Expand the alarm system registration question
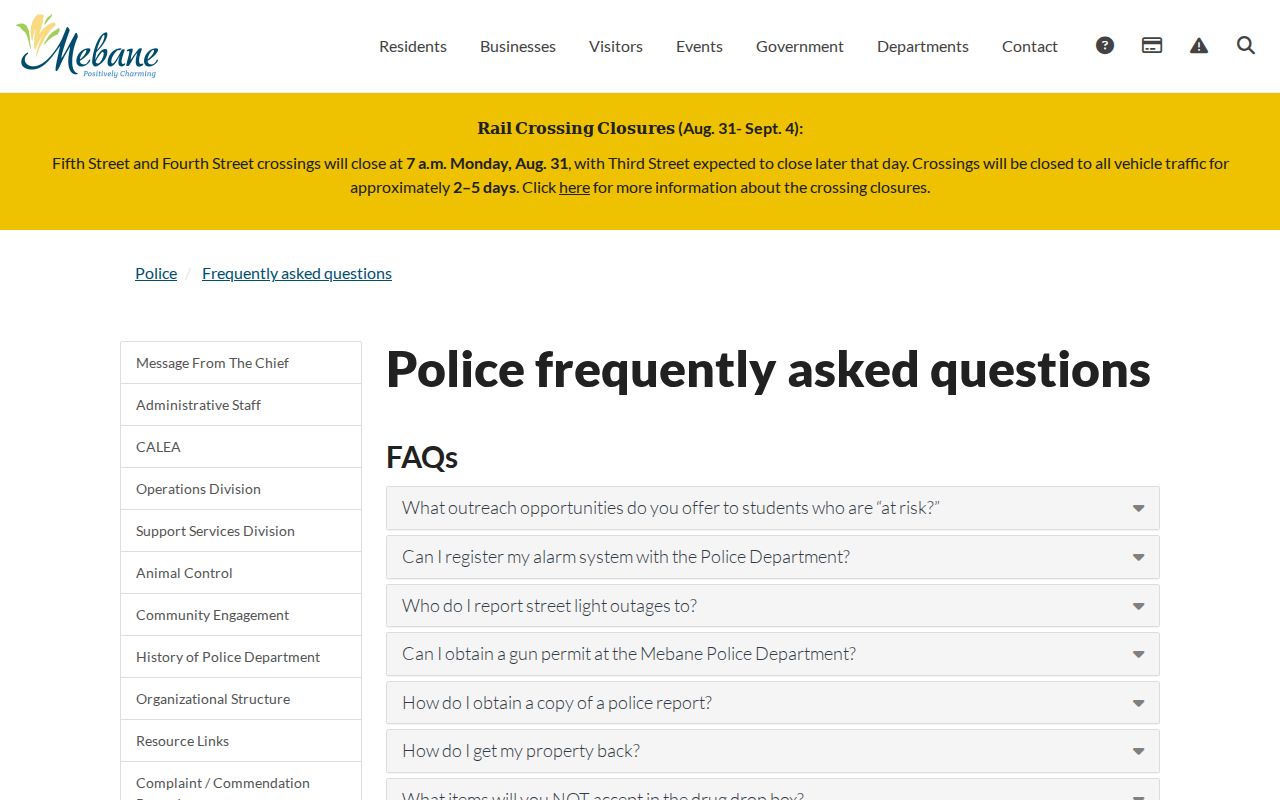This screenshot has width=1280, height=800. (x=773, y=557)
